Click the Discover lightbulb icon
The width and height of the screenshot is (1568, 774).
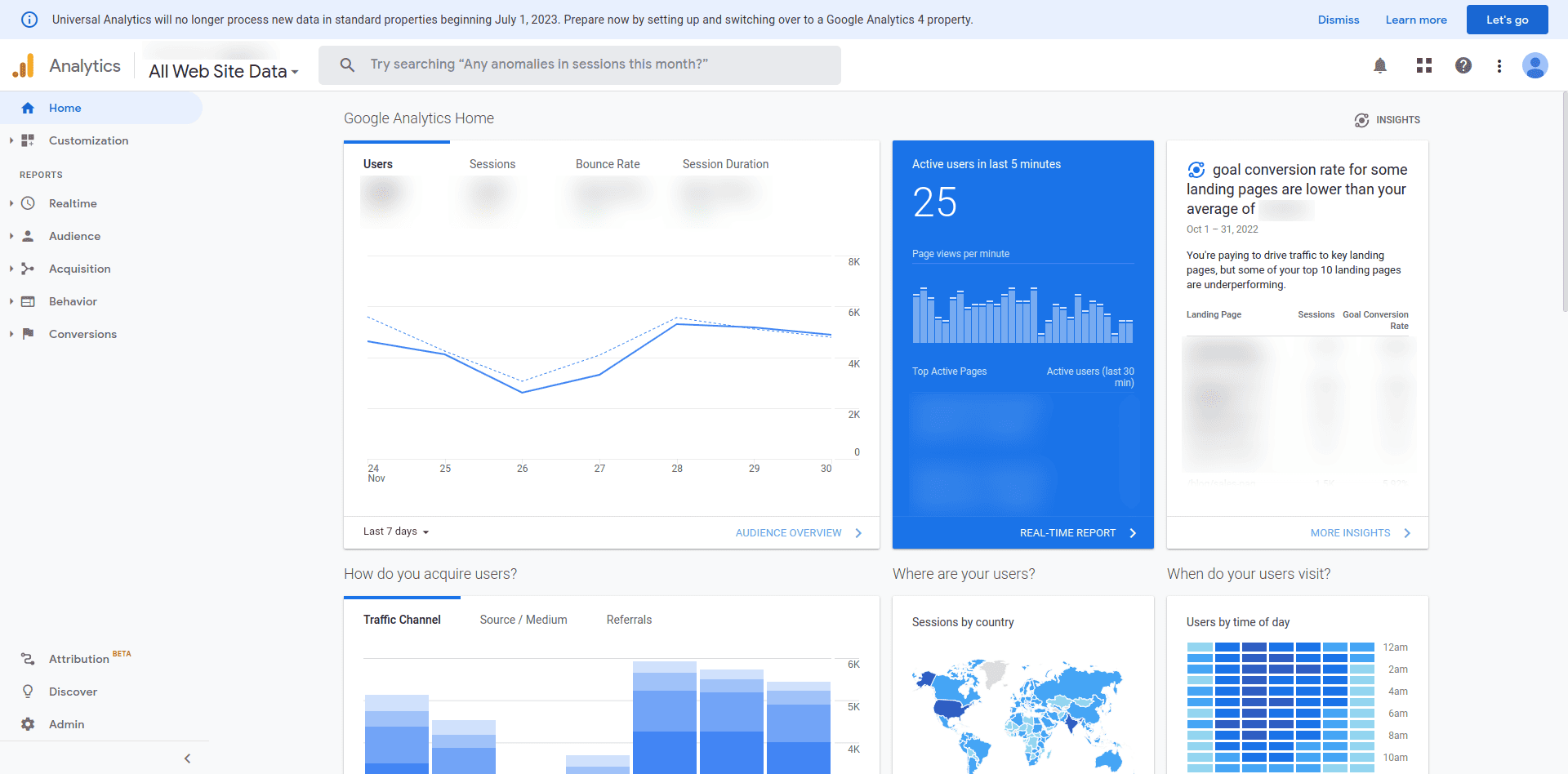point(28,692)
